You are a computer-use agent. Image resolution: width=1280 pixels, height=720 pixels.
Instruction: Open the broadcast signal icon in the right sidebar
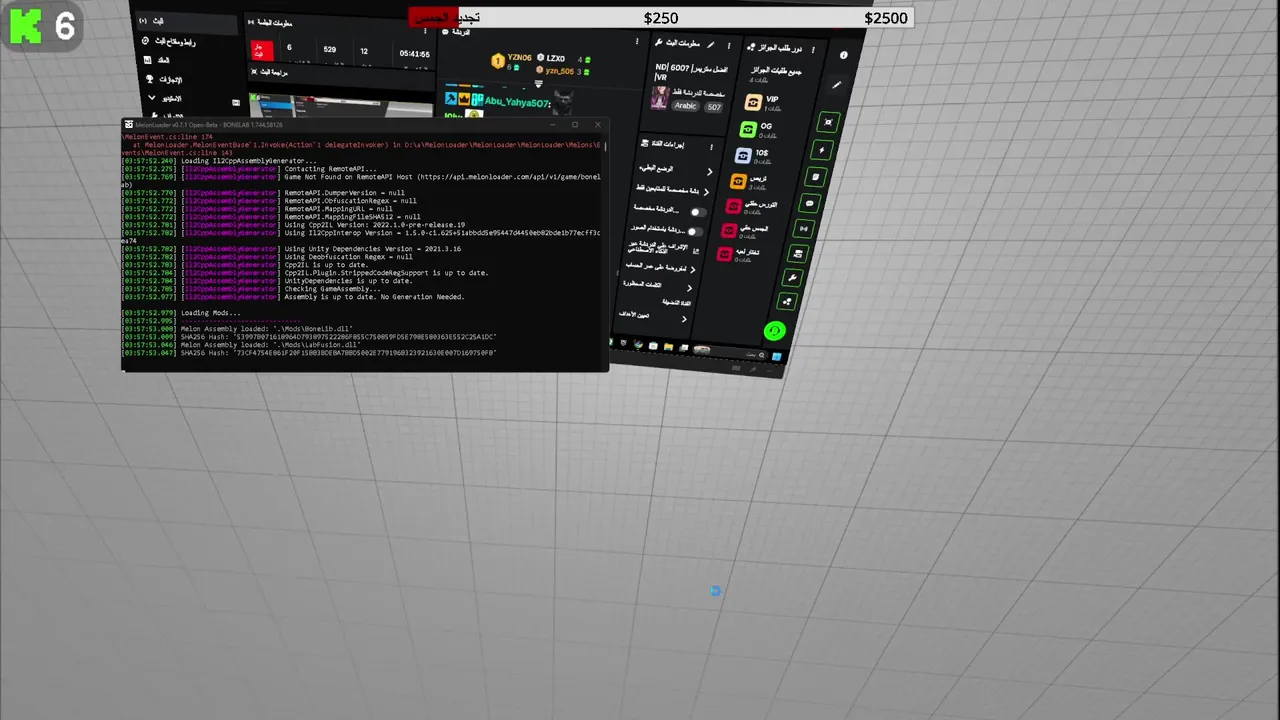[x=803, y=229]
